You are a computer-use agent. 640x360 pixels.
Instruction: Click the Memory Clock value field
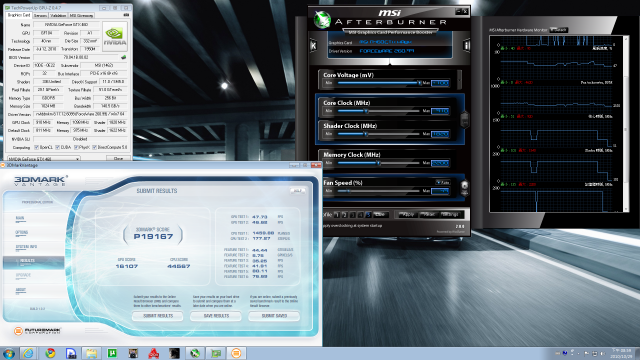pyautogui.click(x=440, y=163)
